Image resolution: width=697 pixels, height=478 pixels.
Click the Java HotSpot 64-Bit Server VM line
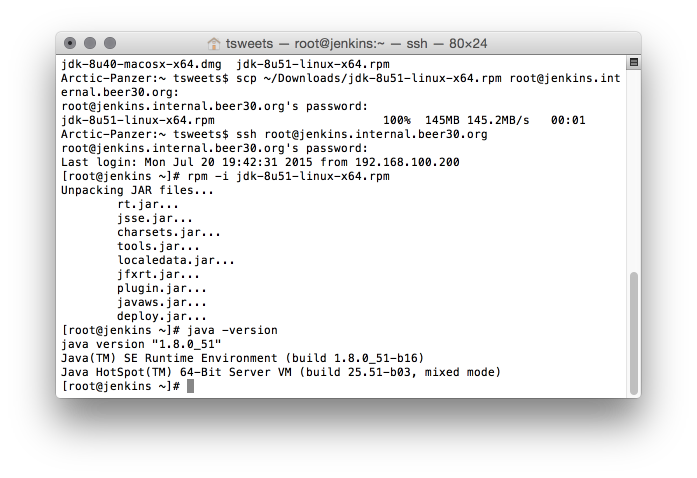[280, 372]
